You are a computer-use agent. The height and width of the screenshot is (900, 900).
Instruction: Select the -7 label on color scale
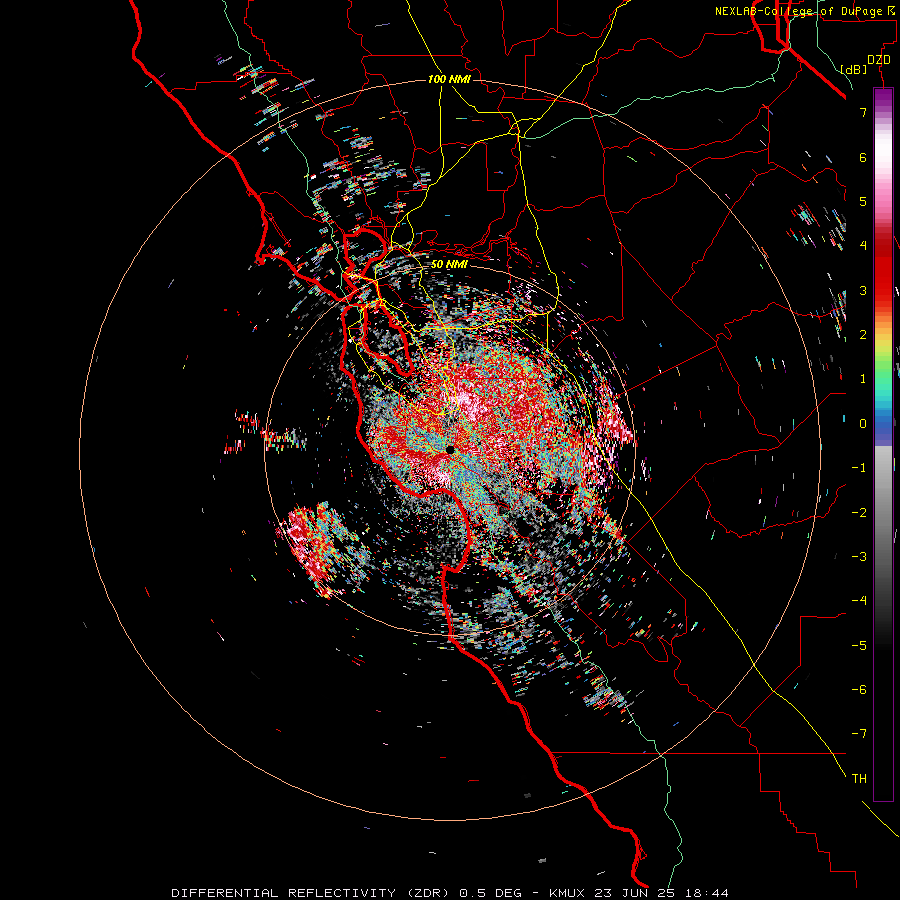(859, 734)
